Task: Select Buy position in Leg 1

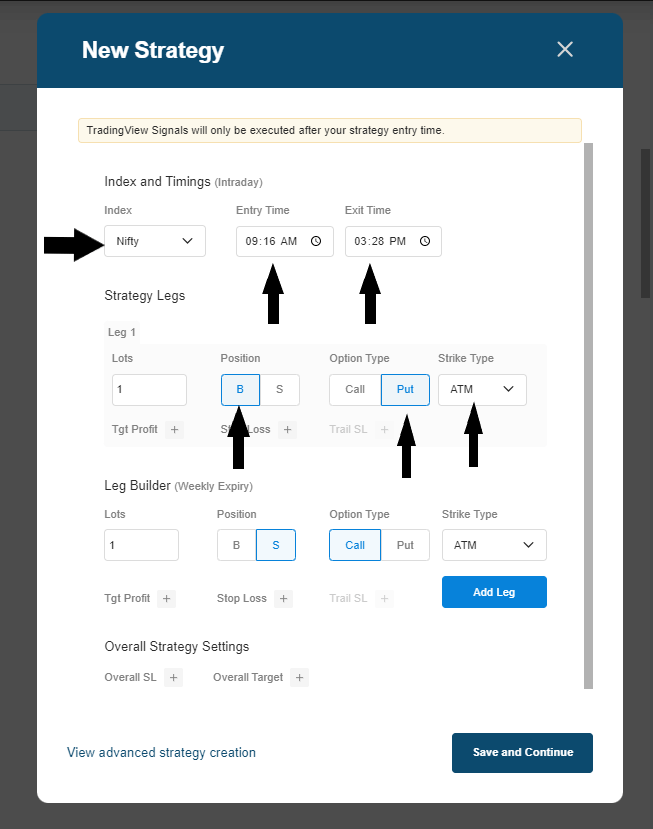Action: [240, 390]
